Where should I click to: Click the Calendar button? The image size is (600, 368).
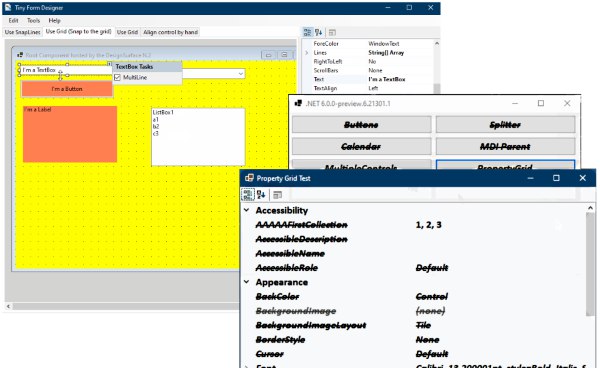pyautogui.click(x=362, y=147)
